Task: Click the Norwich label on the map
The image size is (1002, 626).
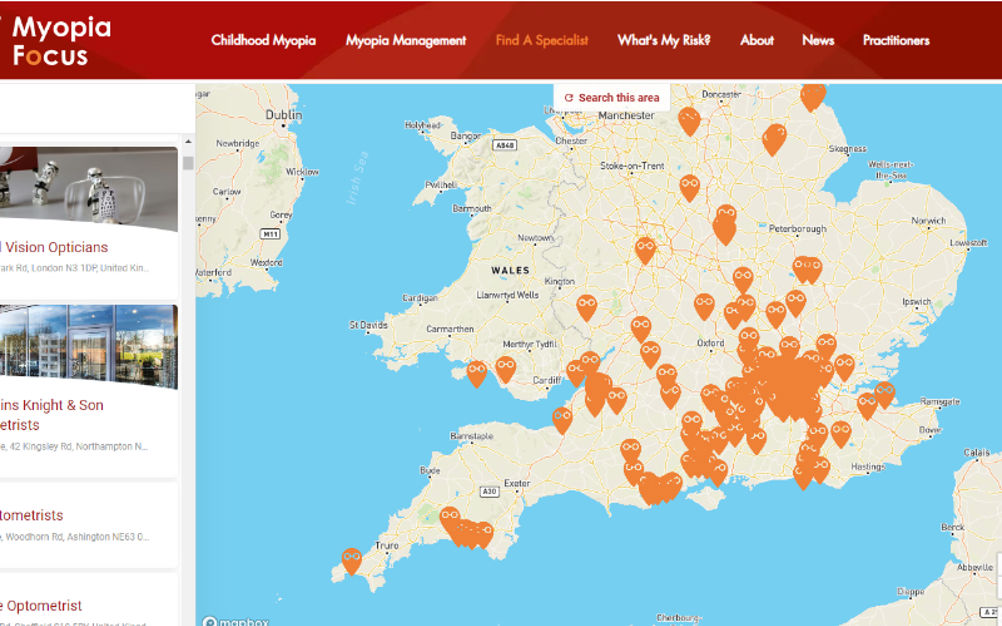Action: 929,220
